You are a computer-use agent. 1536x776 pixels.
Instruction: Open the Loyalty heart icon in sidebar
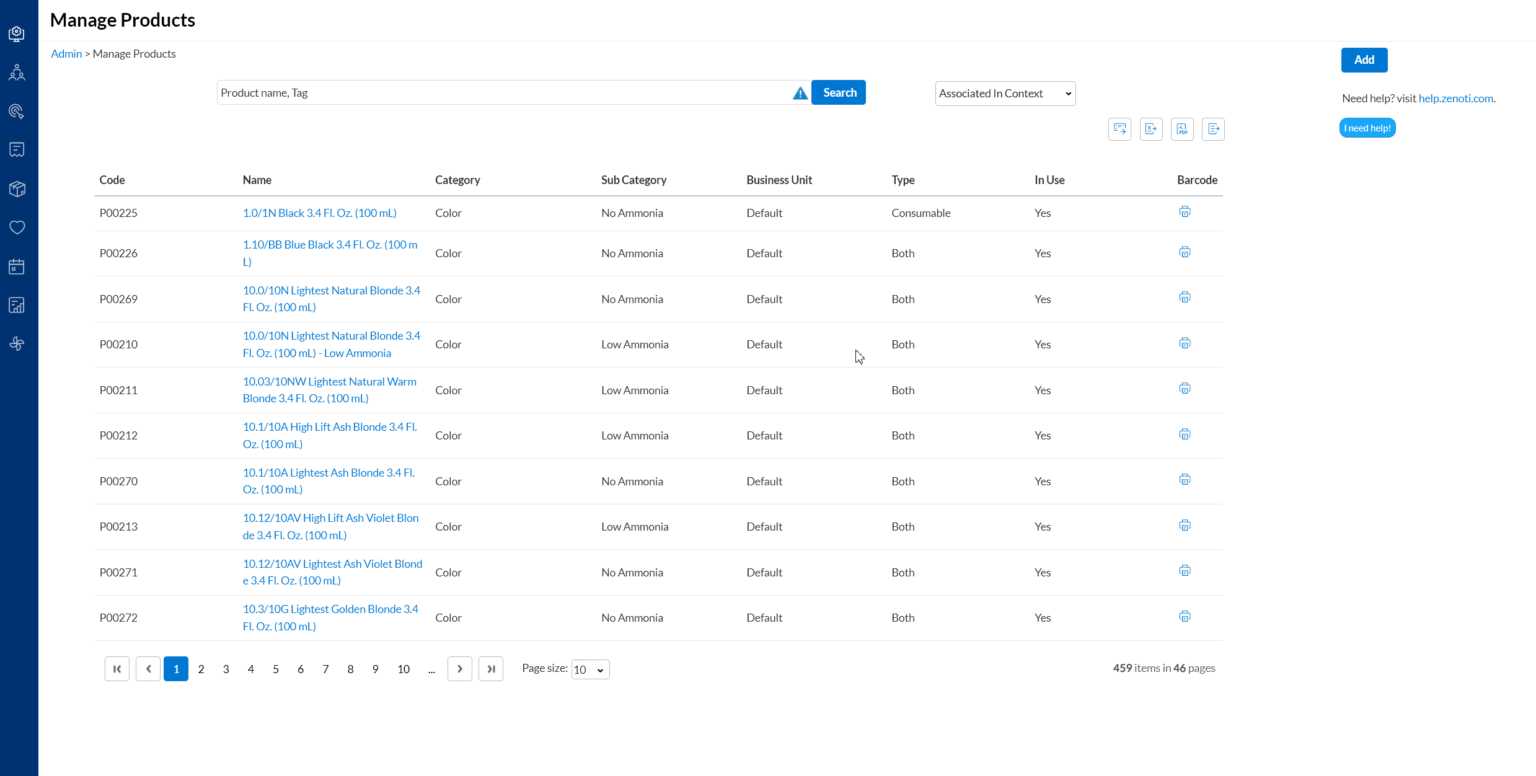(x=16, y=227)
